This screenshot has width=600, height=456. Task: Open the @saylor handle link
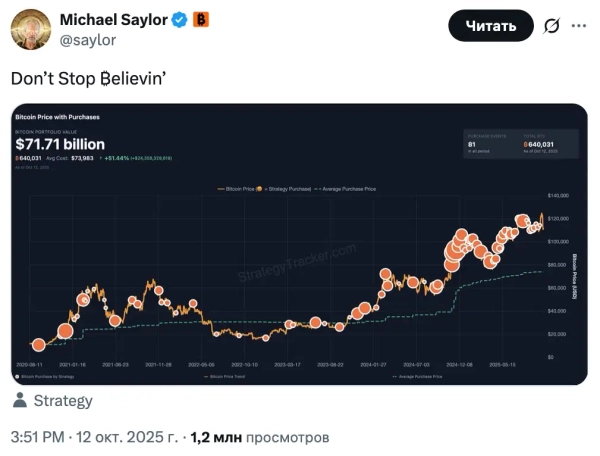[88, 40]
